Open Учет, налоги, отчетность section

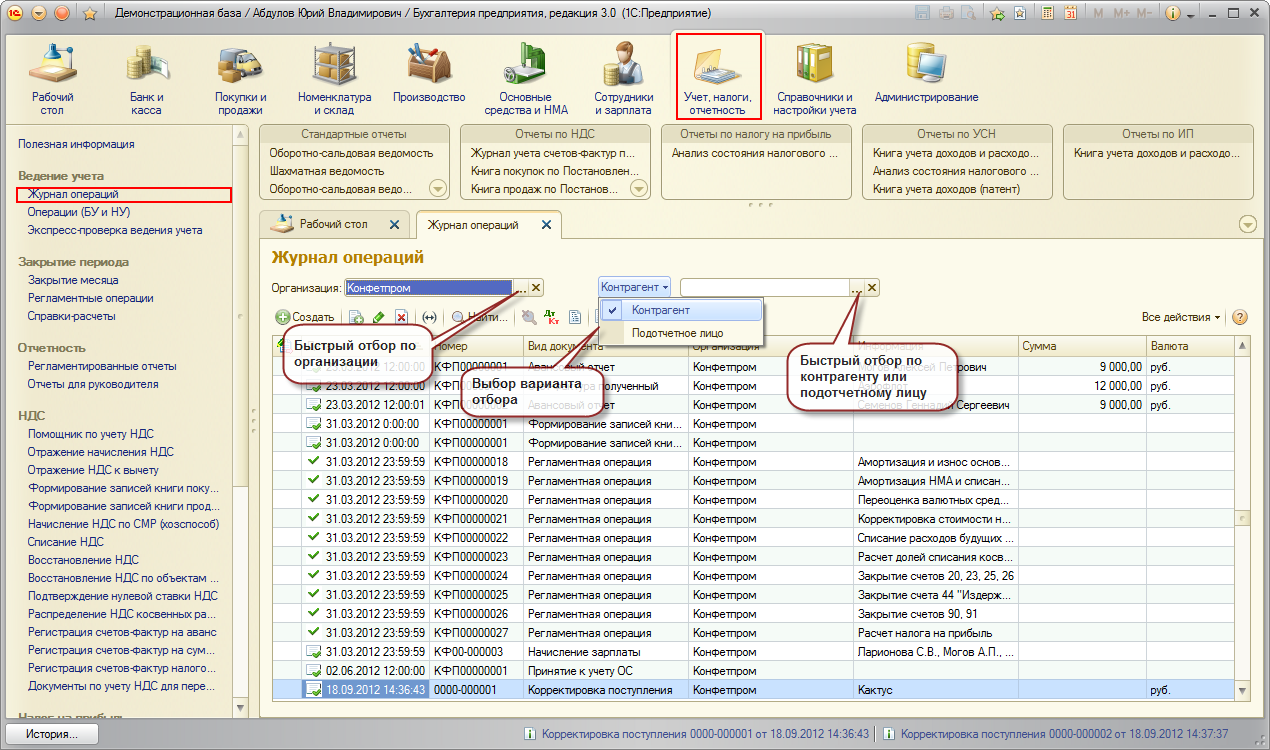click(x=718, y=76)
